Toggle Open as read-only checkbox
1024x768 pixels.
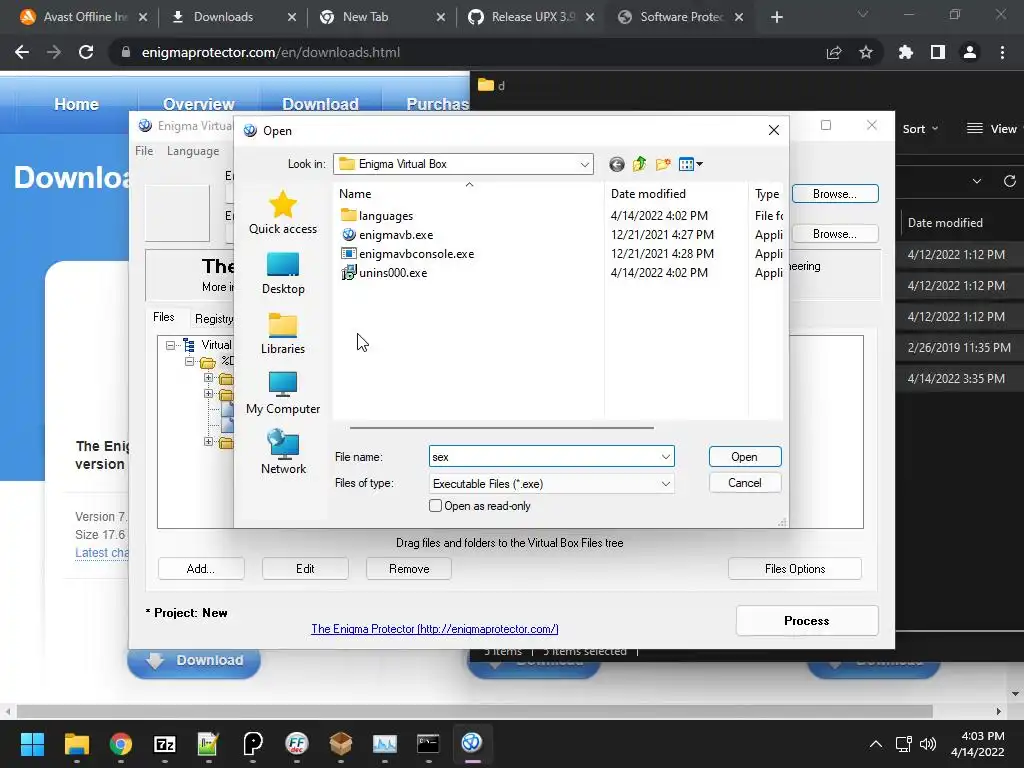point(435,505)
